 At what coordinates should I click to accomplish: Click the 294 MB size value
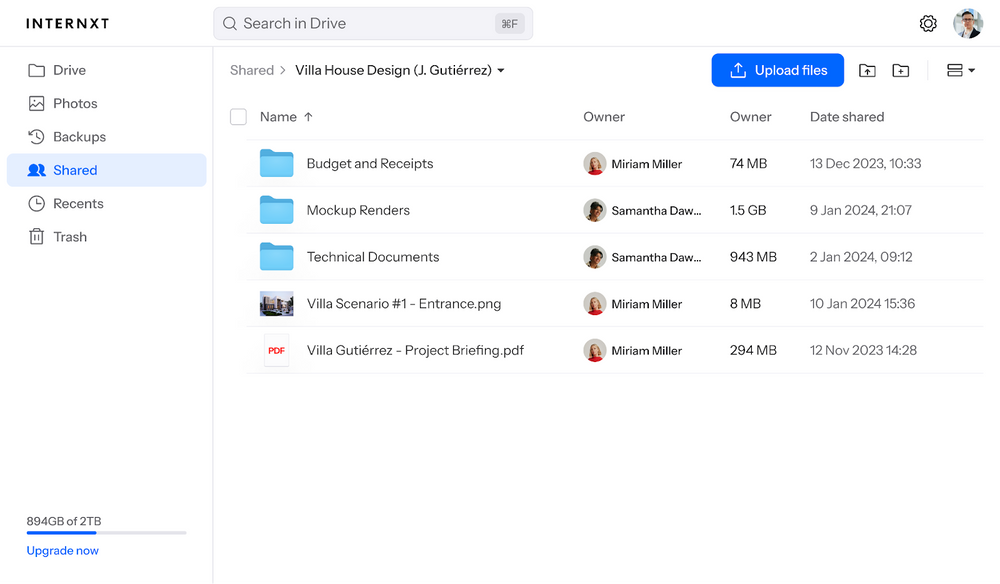tap(753, 350)
